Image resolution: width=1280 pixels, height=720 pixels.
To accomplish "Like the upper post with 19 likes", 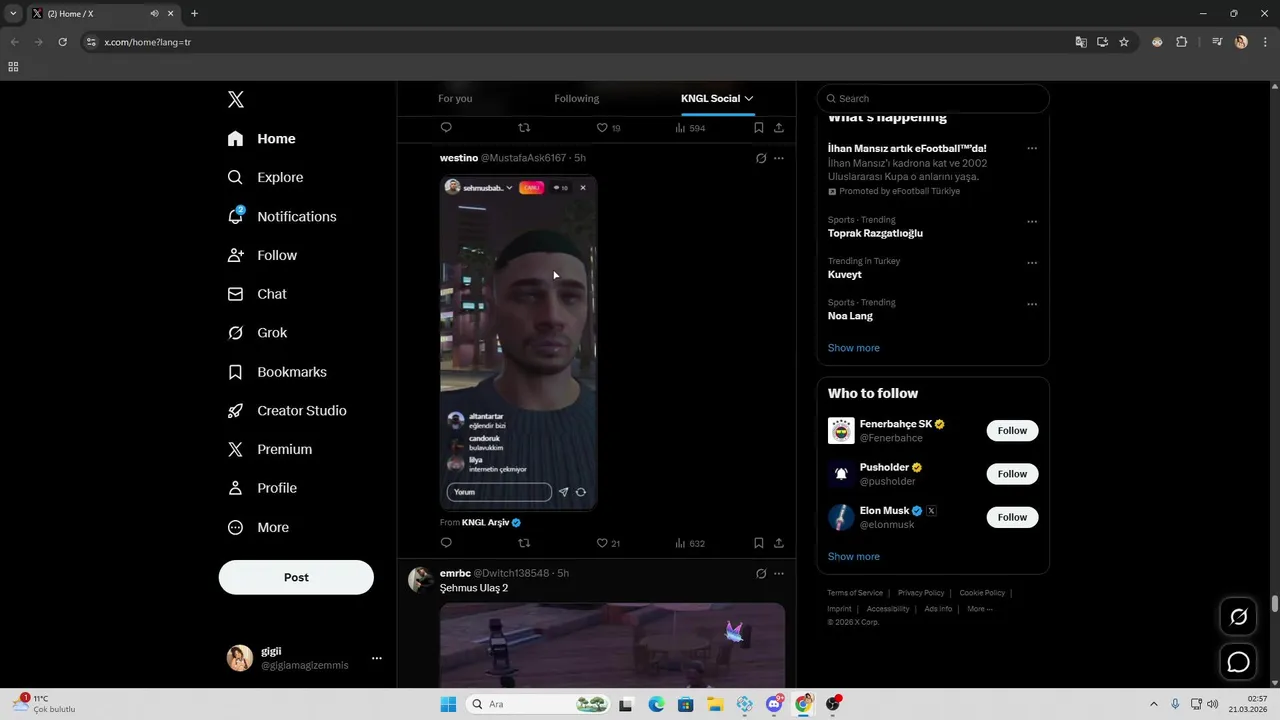I will coord(608,128).
